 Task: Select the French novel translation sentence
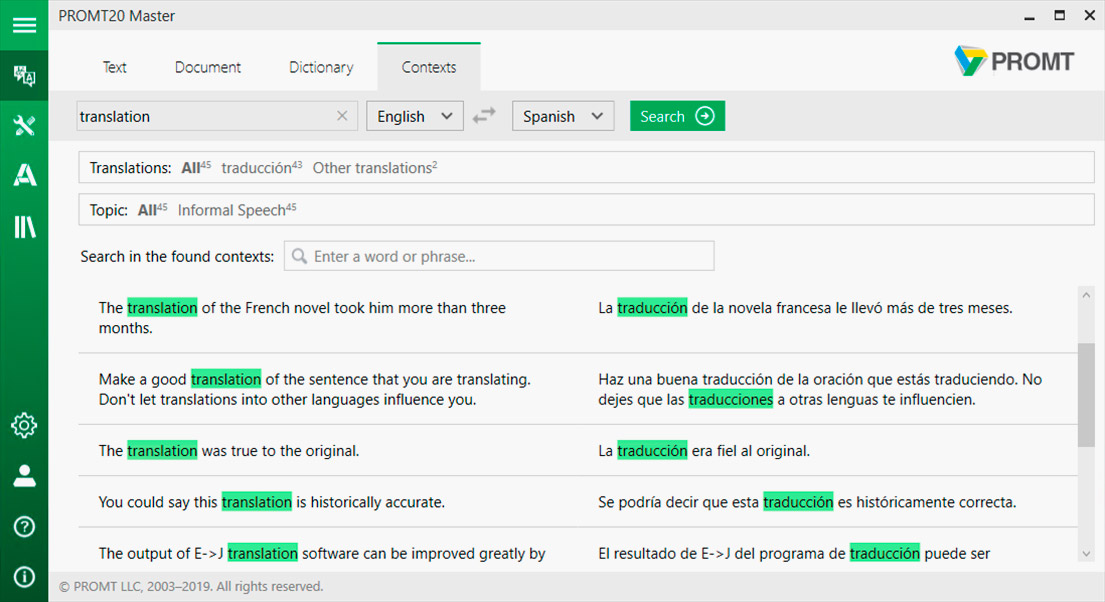(302, 318)
